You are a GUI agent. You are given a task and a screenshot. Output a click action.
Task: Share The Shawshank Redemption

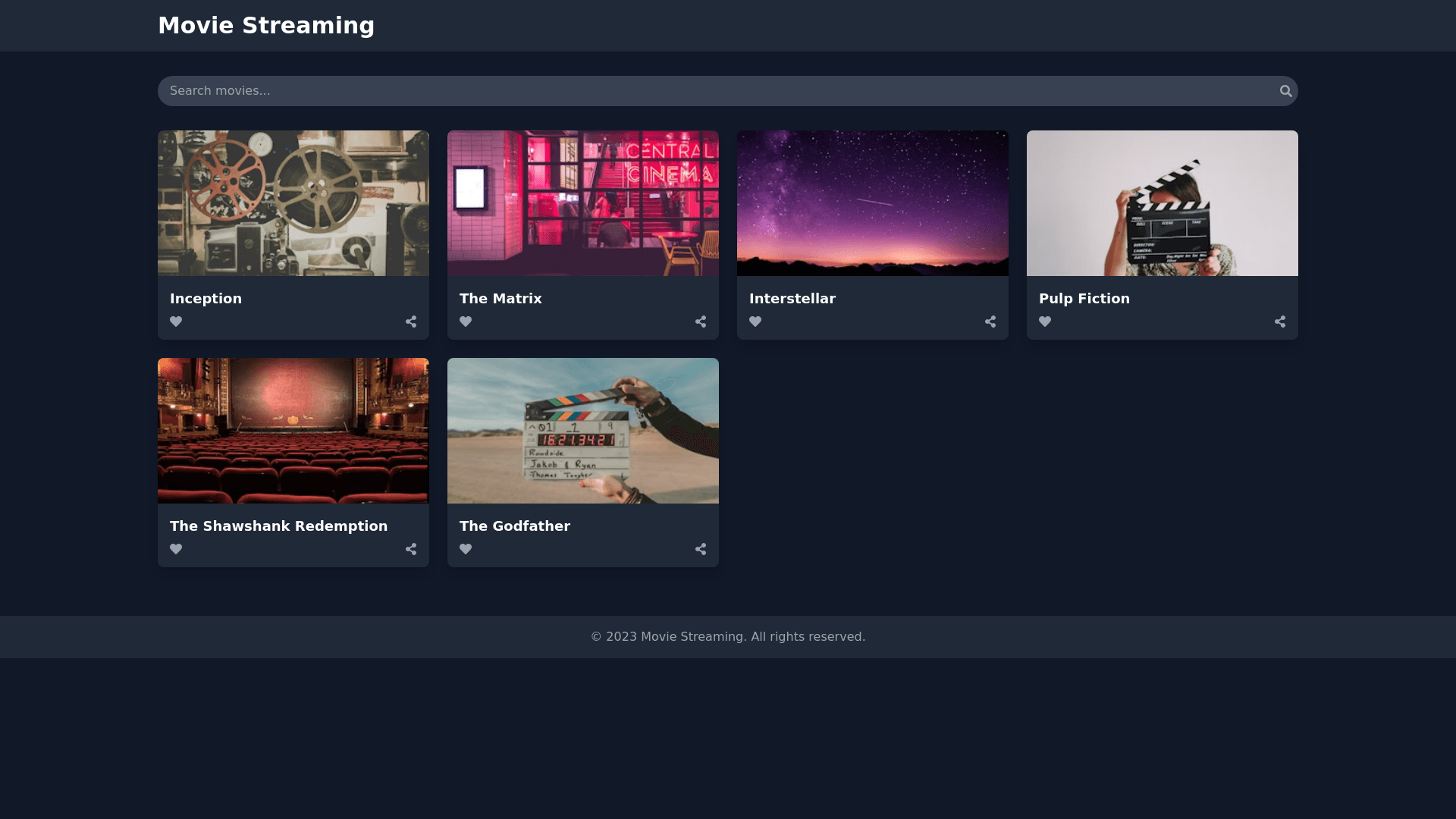click(x=411, y=549)
